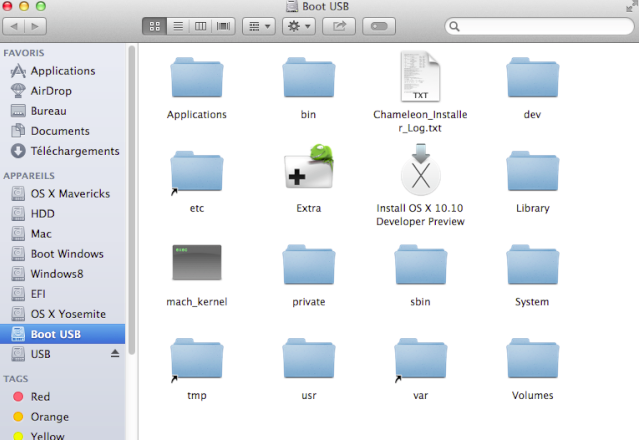Open Documents in the sidebar
Screen dimensions: 640x440
point(62,131)
